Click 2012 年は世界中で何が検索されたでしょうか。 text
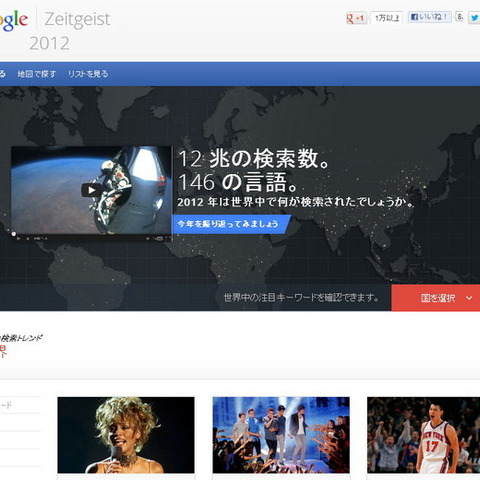Screen dimensions: 480x480 (x=295, y=202)
